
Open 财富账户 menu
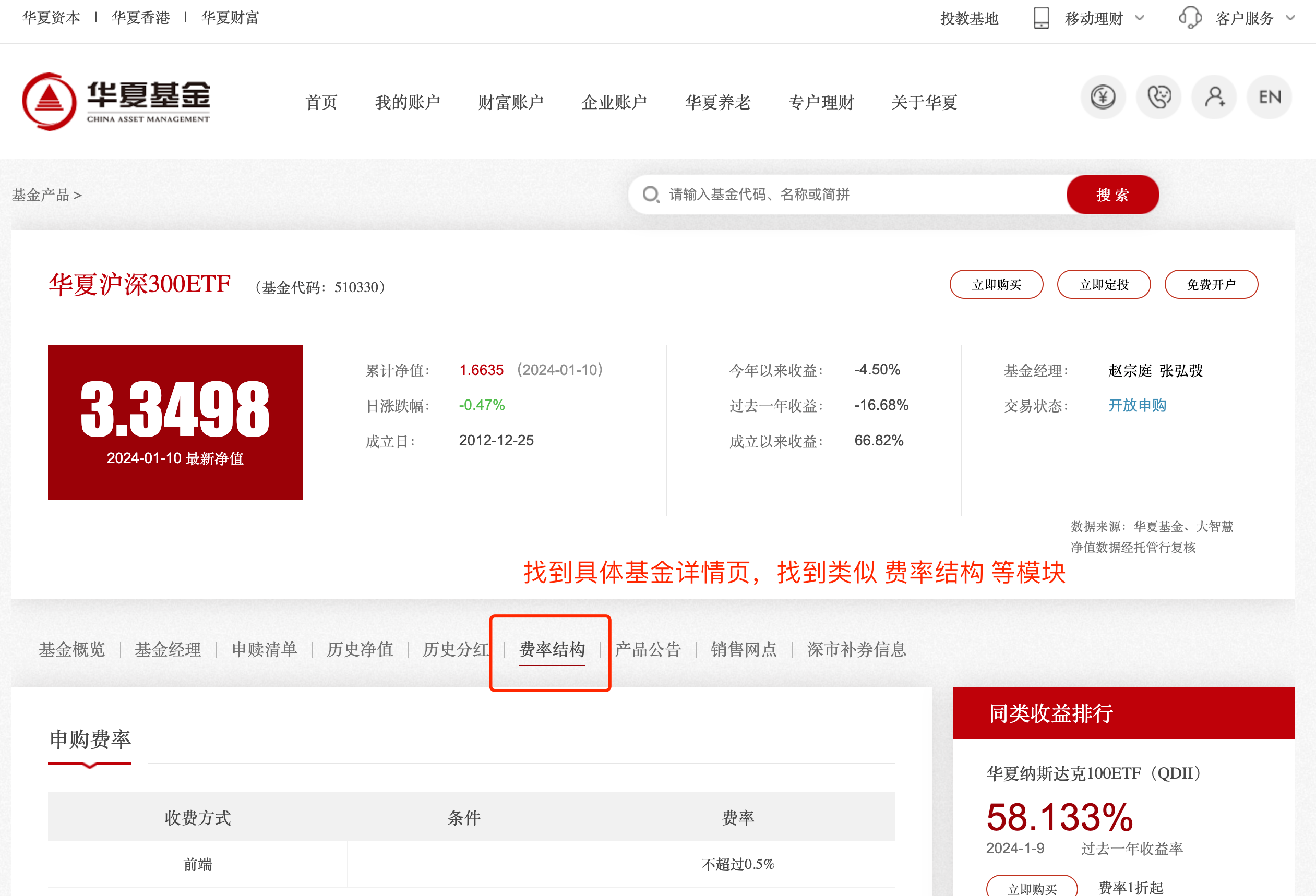point(511,102)
